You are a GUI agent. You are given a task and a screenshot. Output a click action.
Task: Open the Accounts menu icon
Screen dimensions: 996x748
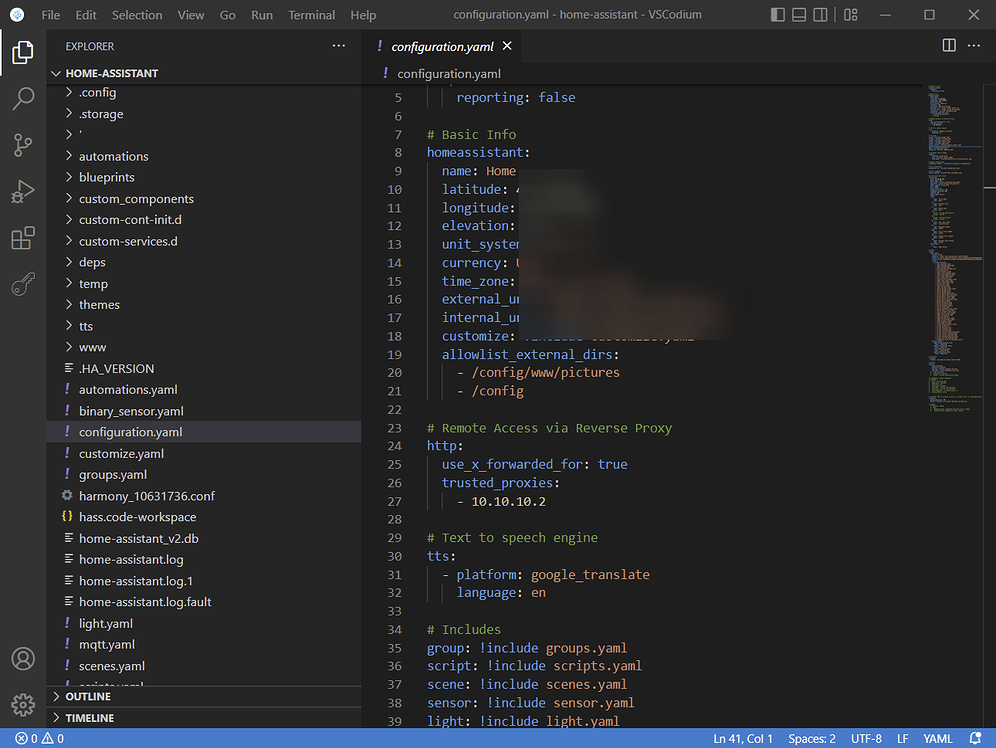point(23,659)
